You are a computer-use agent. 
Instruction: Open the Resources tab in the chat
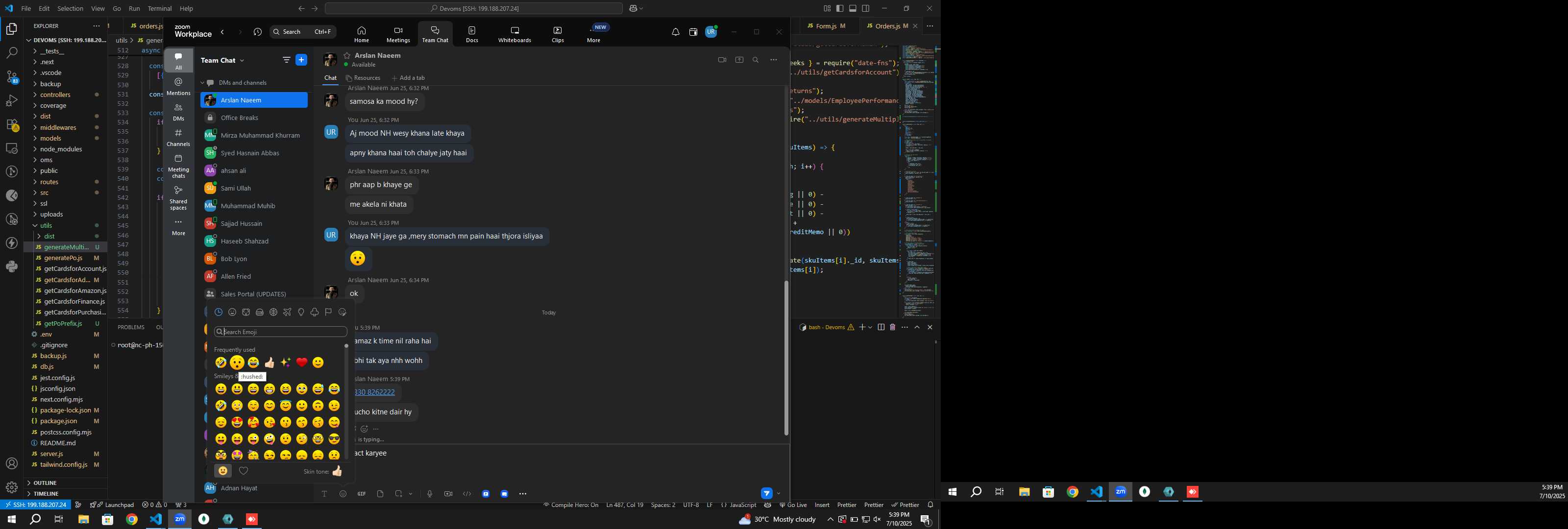pyautogui.click(x=363, y=78)
